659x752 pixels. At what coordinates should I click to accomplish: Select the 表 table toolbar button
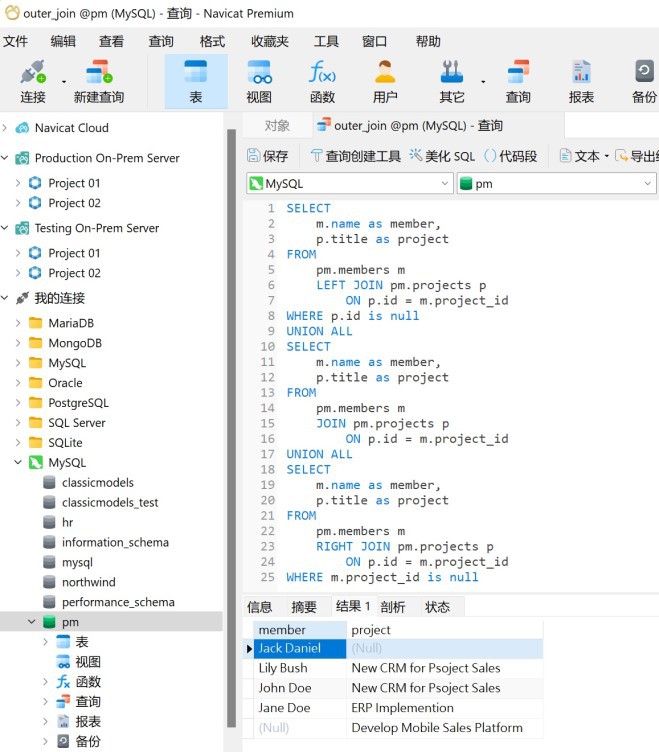[x=196, y=82]
